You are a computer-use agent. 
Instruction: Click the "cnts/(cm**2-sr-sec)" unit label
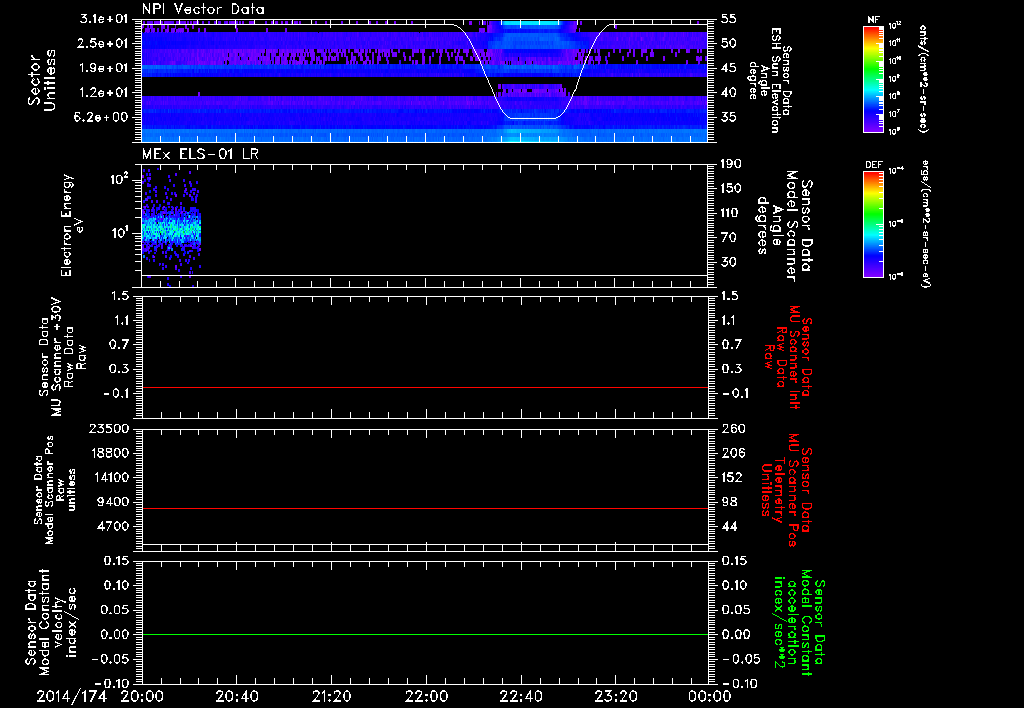click(923, 78)
